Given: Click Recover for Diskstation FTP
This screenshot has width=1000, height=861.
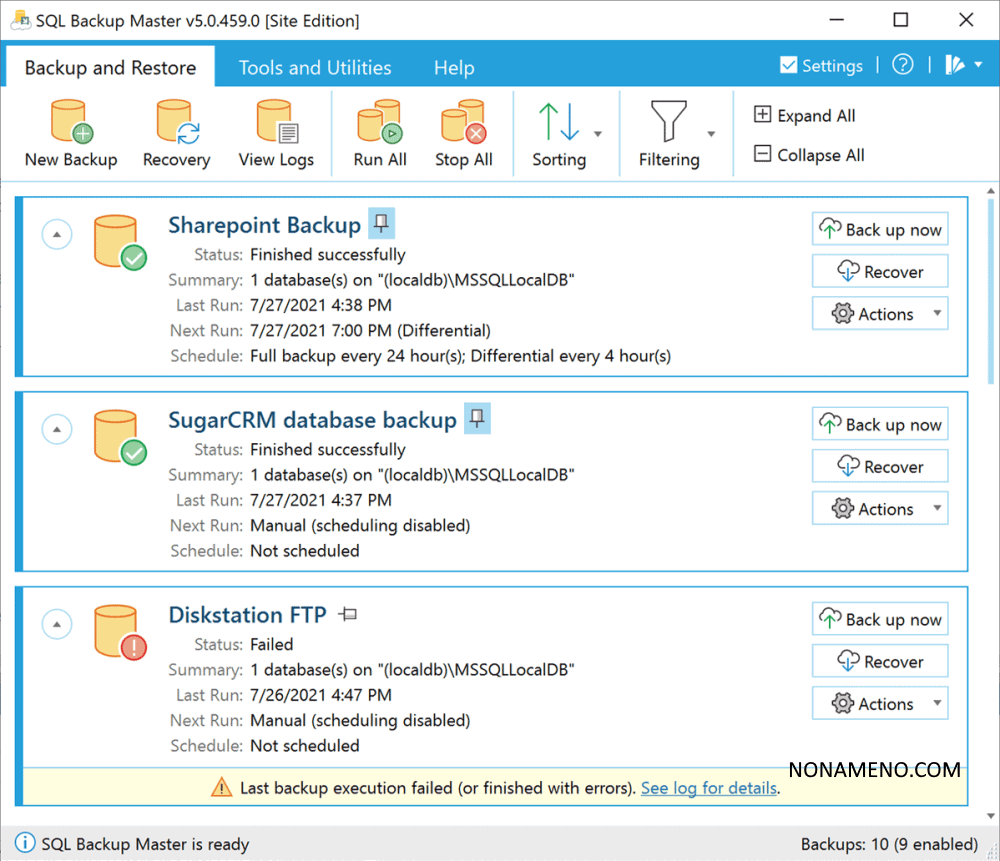Looking at the screenshot, I should click(x=880, y=662).
